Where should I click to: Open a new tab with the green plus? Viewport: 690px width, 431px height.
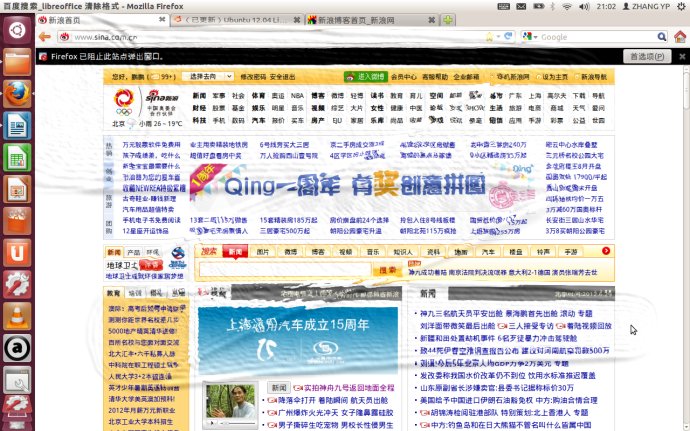click(448, 20)
